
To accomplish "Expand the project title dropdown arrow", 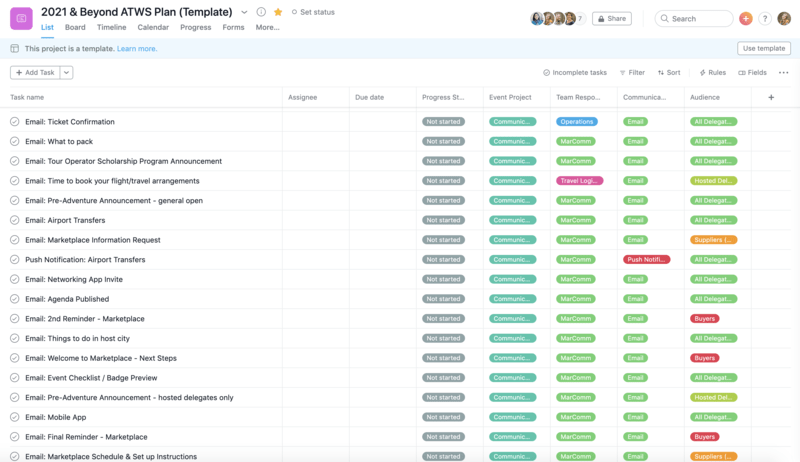I will tap(245, 12).
